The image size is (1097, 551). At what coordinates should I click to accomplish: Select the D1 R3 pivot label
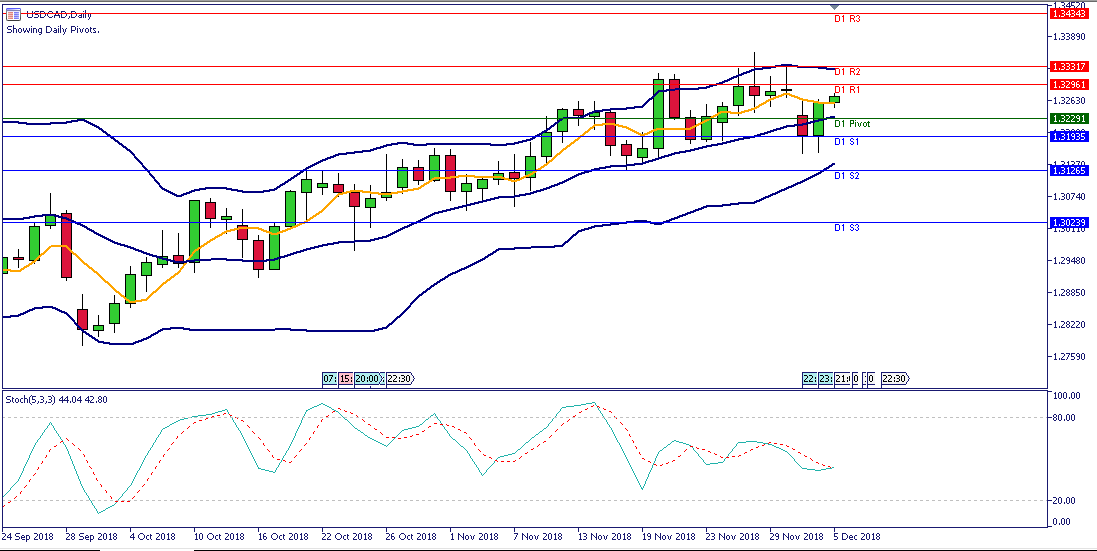click(x=847, y=19)
